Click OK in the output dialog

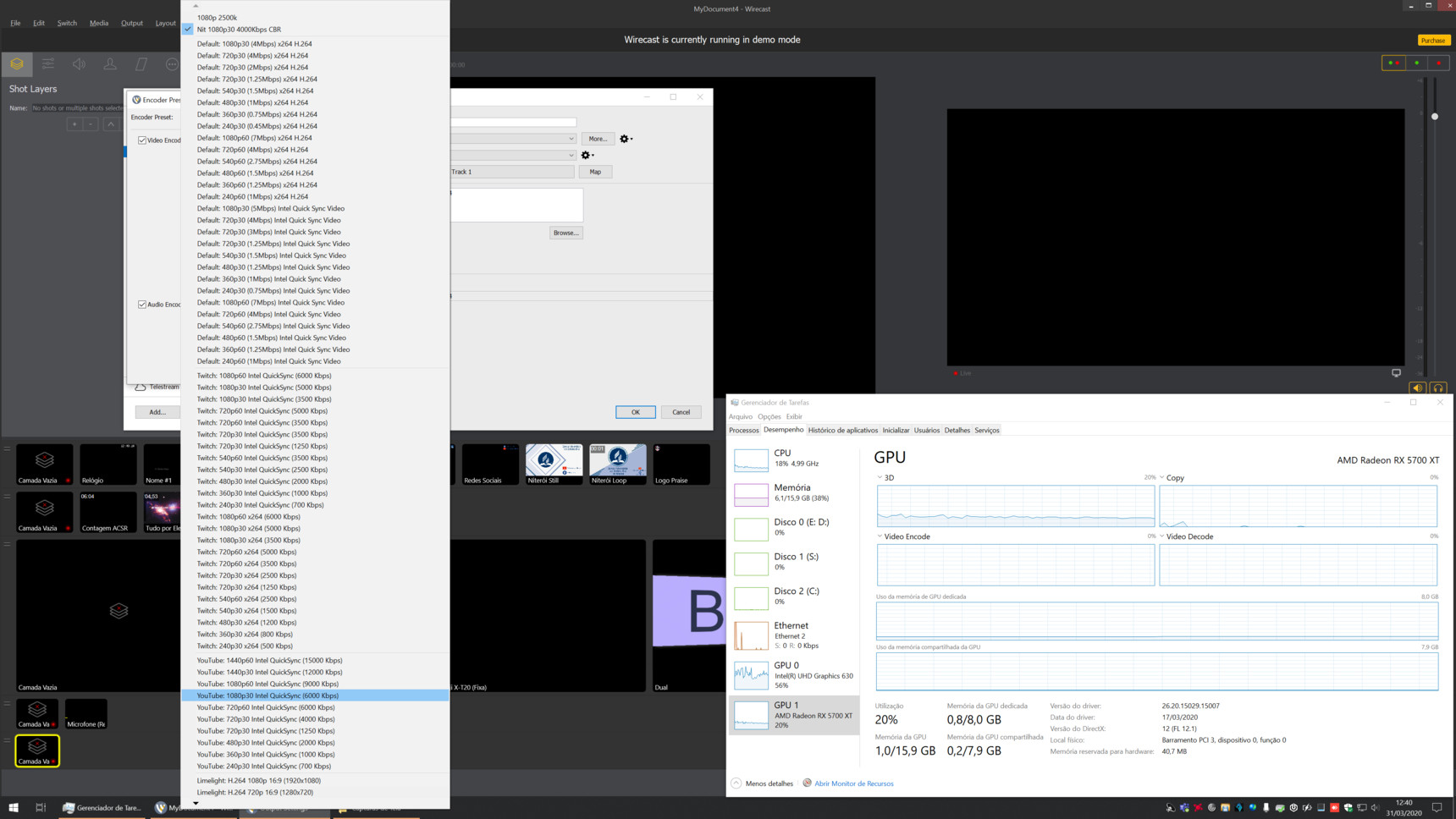click(636, 412)
